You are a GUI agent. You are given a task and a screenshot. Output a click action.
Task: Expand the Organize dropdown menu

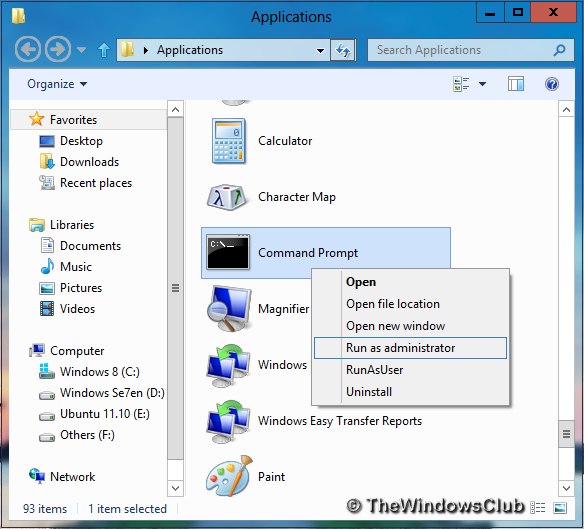57,84
